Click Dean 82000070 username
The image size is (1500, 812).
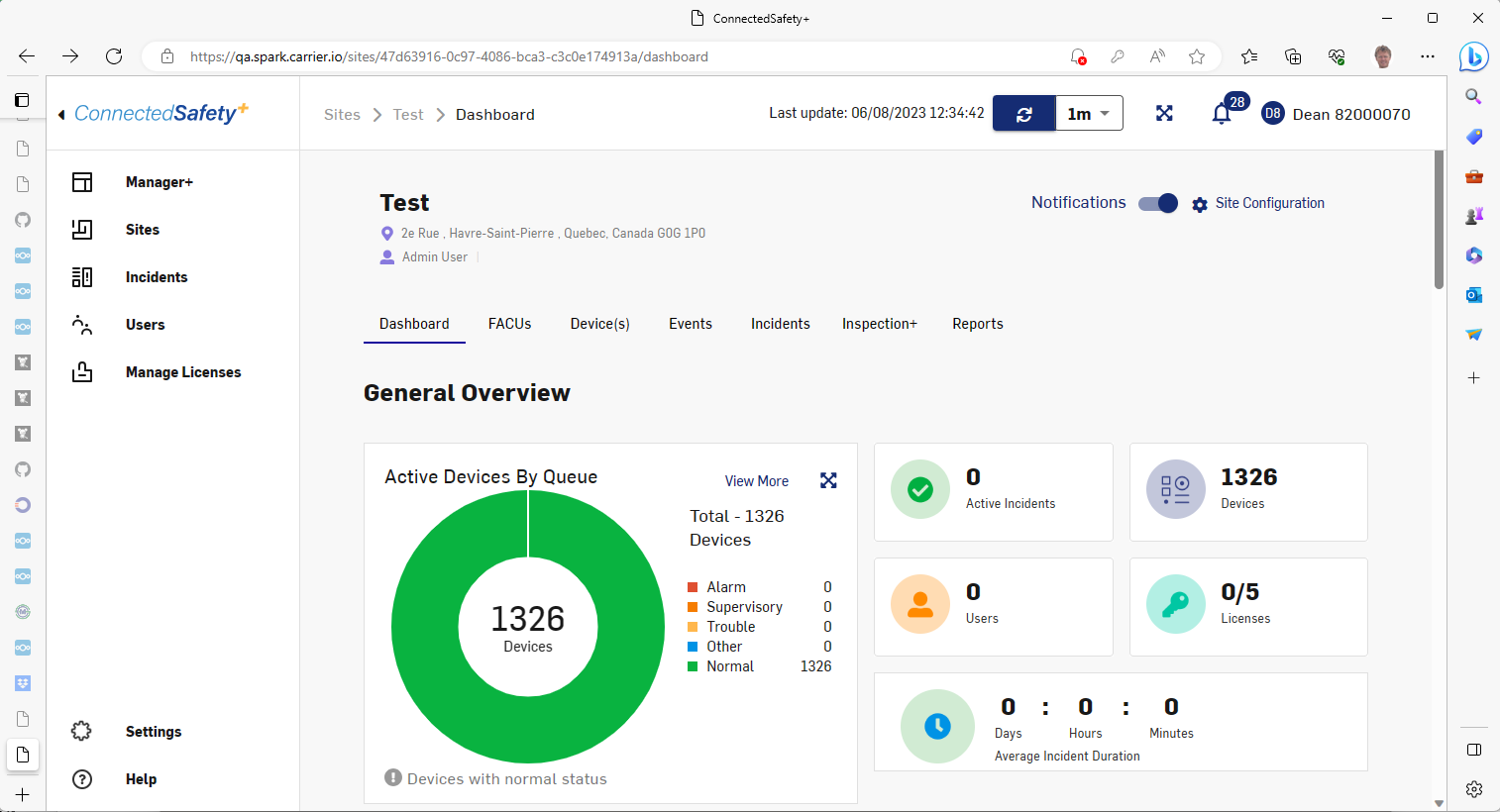[x=1351, y=114]
